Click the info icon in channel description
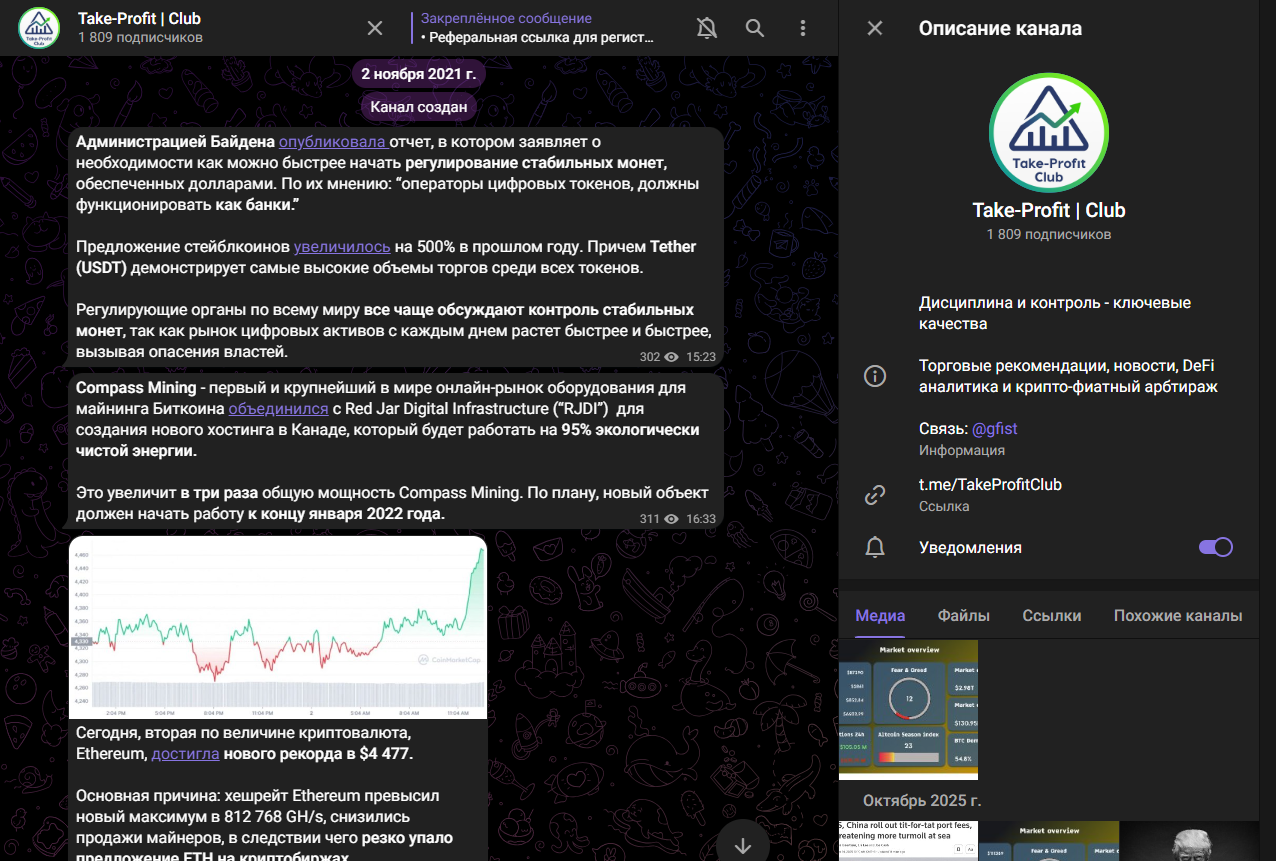This screenshot has width=1276, height=861. (875, 376)
